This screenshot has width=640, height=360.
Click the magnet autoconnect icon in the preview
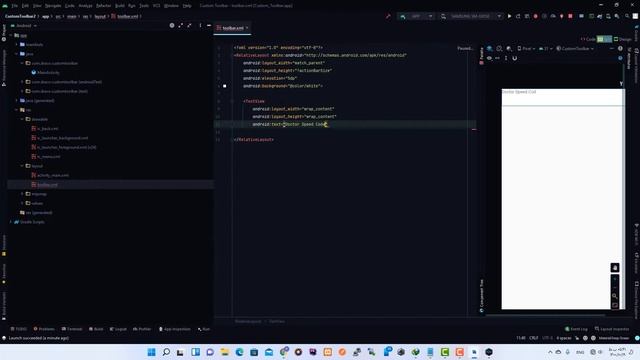click(x=515, y=58)
